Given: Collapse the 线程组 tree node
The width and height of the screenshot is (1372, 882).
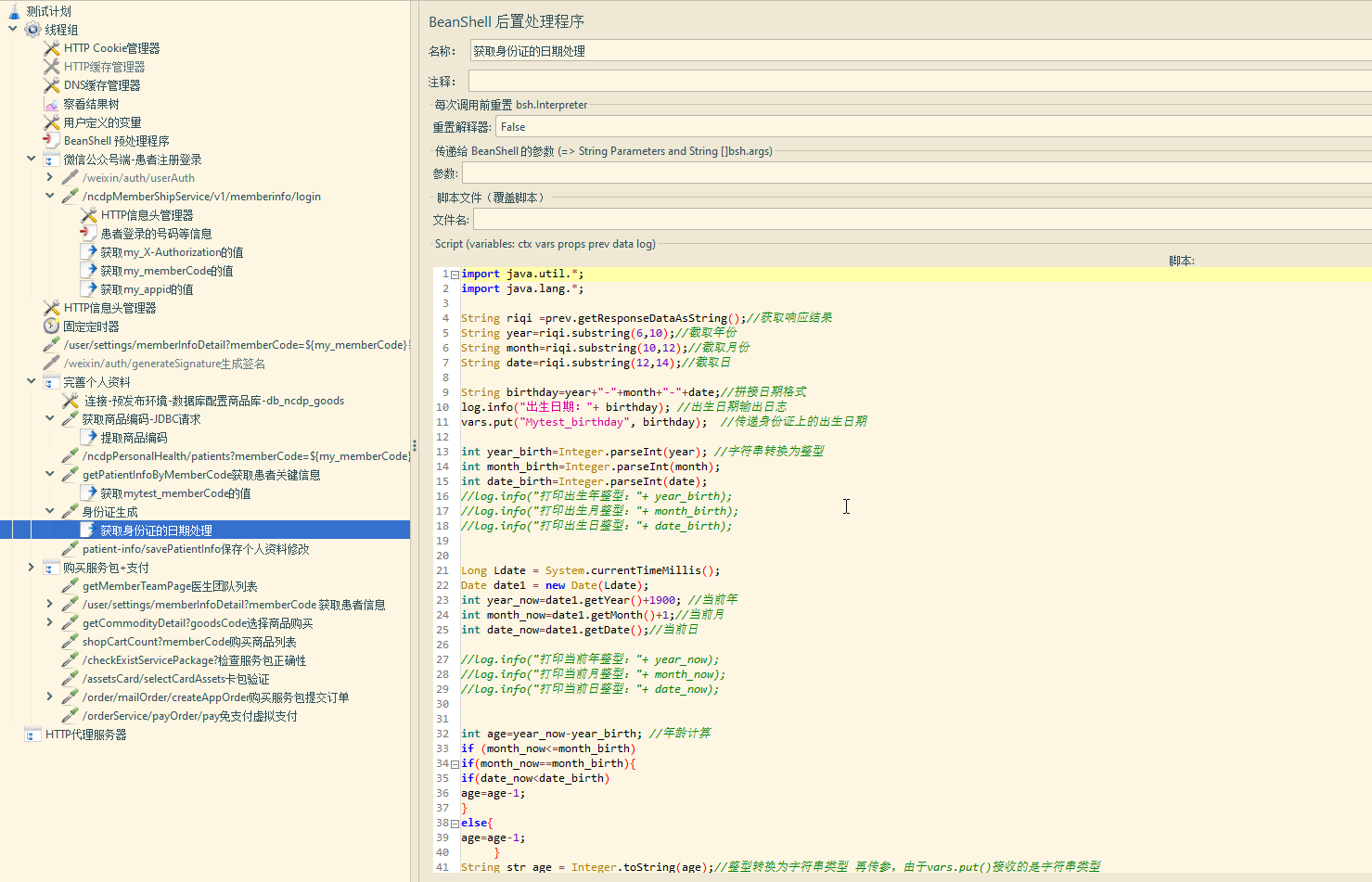Looking at the screenshot, I should [x=13, y=29].
